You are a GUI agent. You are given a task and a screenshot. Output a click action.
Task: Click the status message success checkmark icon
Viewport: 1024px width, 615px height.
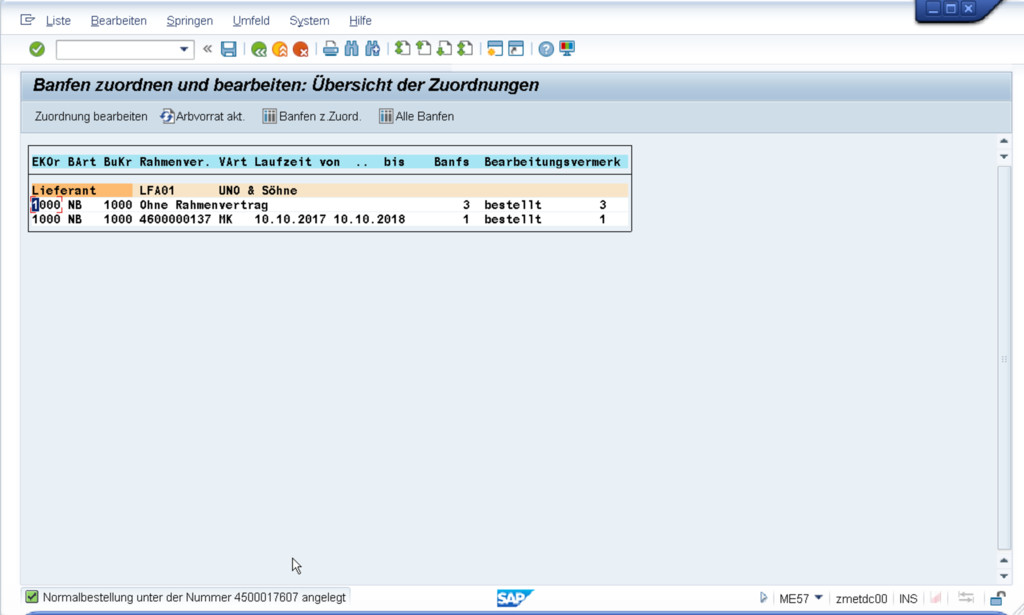point(31,596)
